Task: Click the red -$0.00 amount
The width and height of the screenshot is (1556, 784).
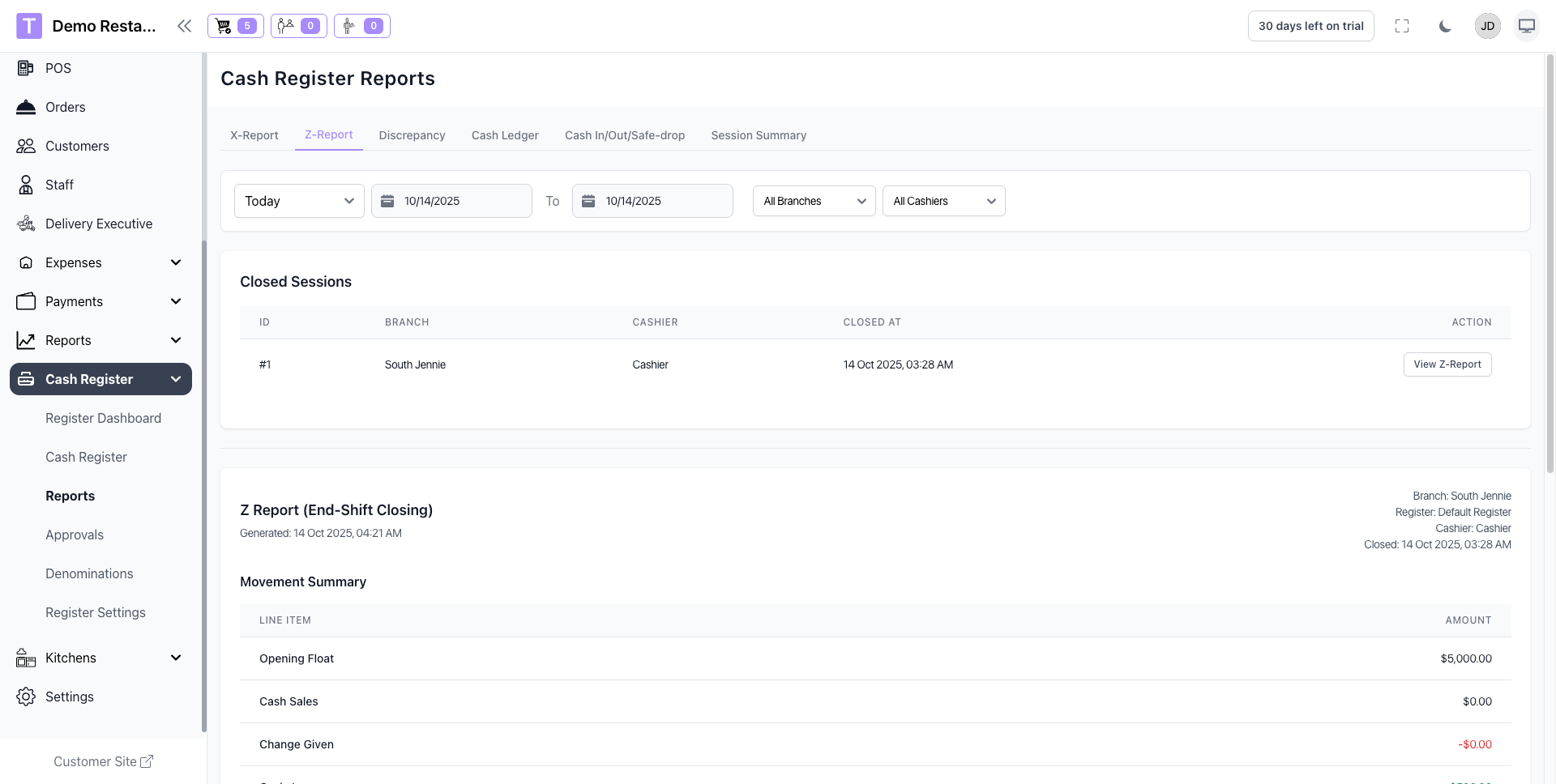Action: pos(1475,744)
